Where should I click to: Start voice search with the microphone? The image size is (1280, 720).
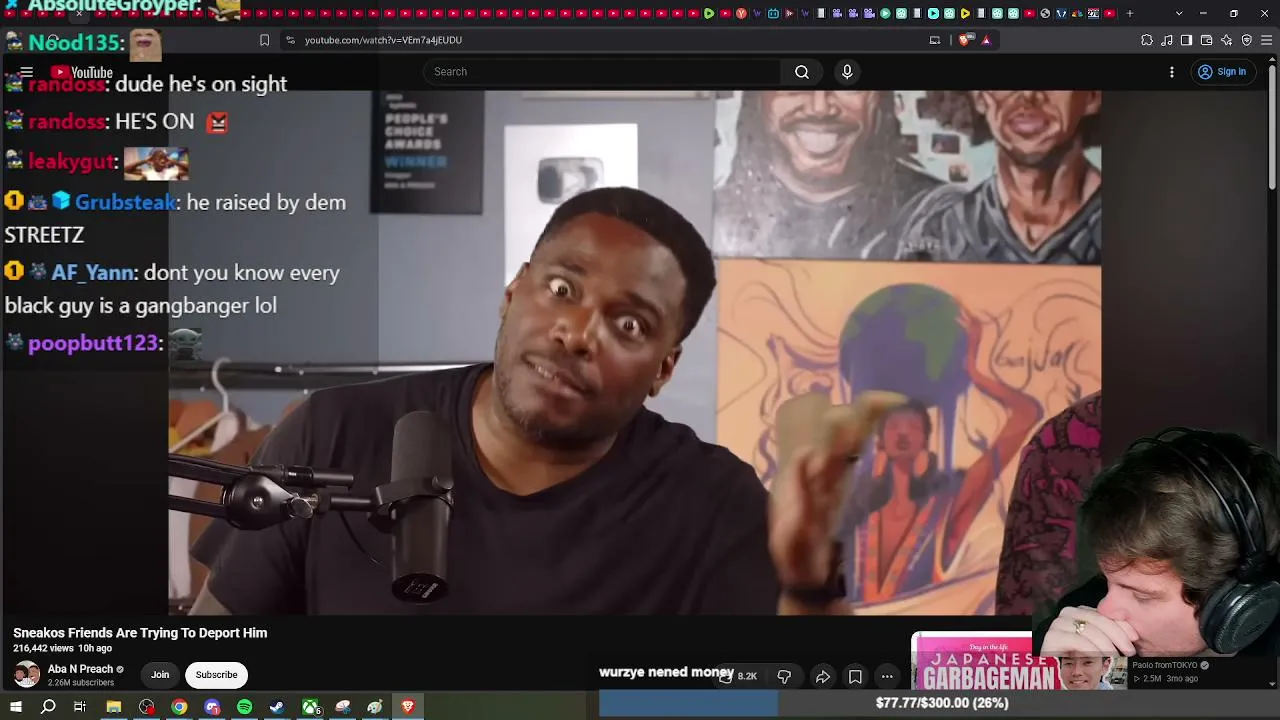click(x=847, y=72)
